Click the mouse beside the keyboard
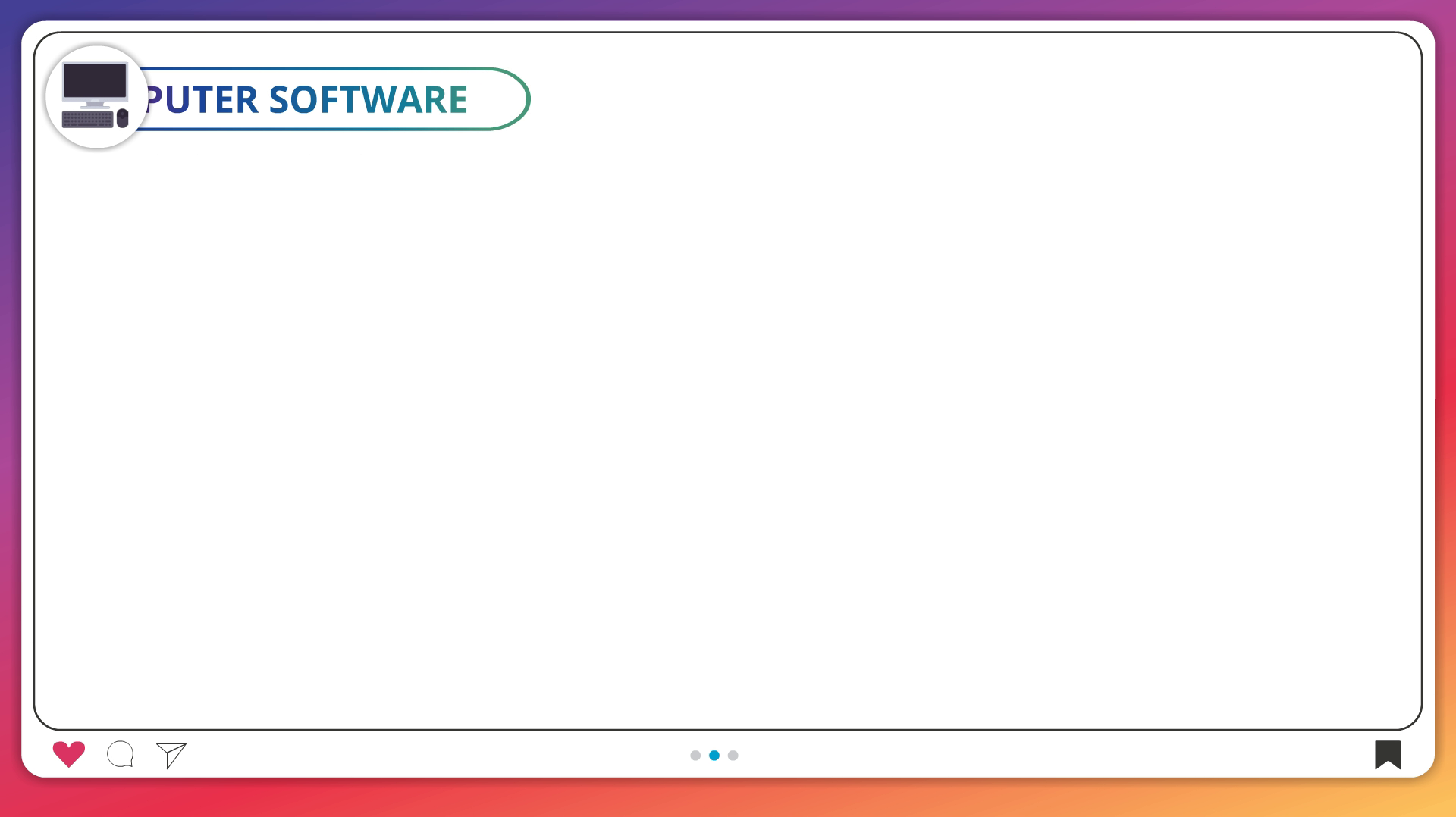Viewport: 1456px width, 817px height. coord(123,118)
